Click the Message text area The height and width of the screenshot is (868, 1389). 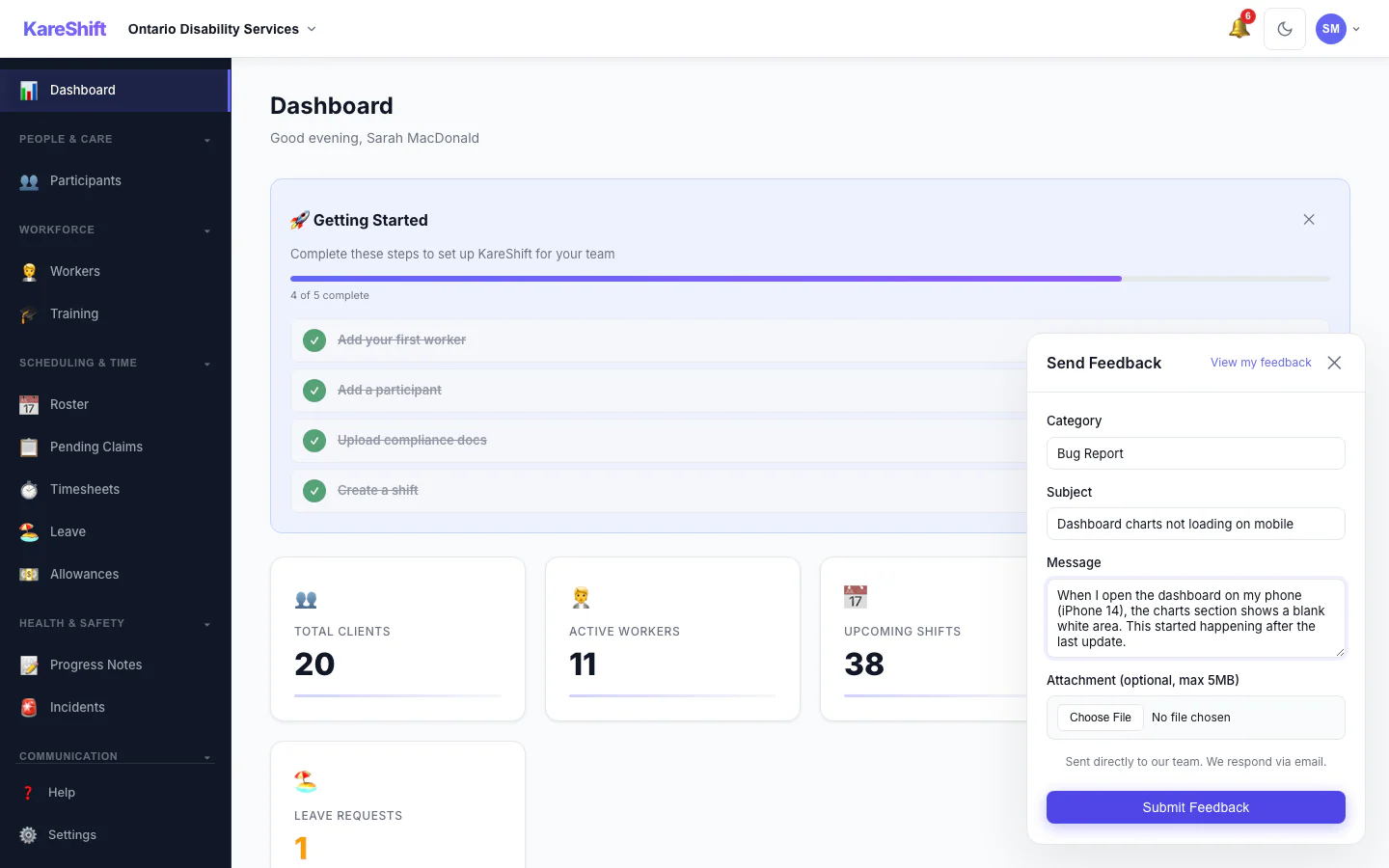(x=1196, y=618)
